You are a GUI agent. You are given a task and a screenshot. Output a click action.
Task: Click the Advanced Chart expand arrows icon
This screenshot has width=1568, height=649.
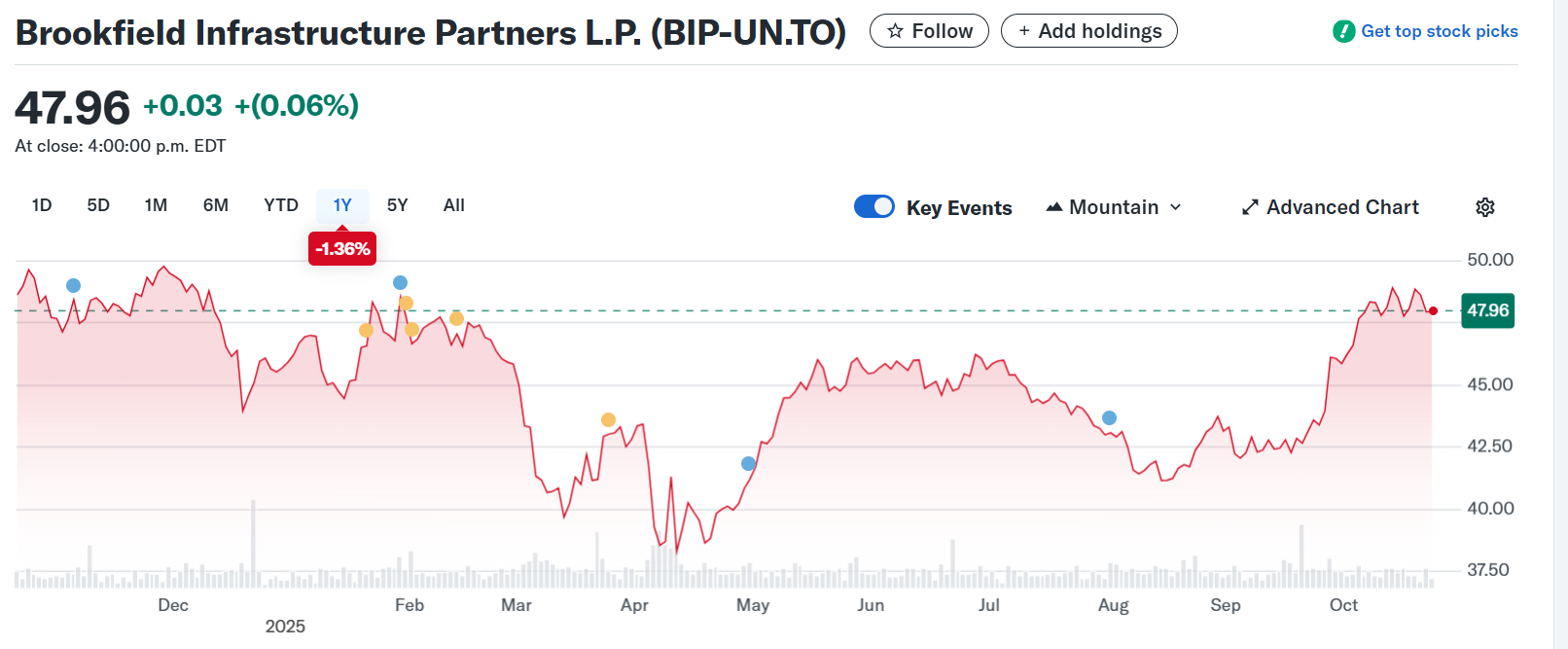(1250, 207)
